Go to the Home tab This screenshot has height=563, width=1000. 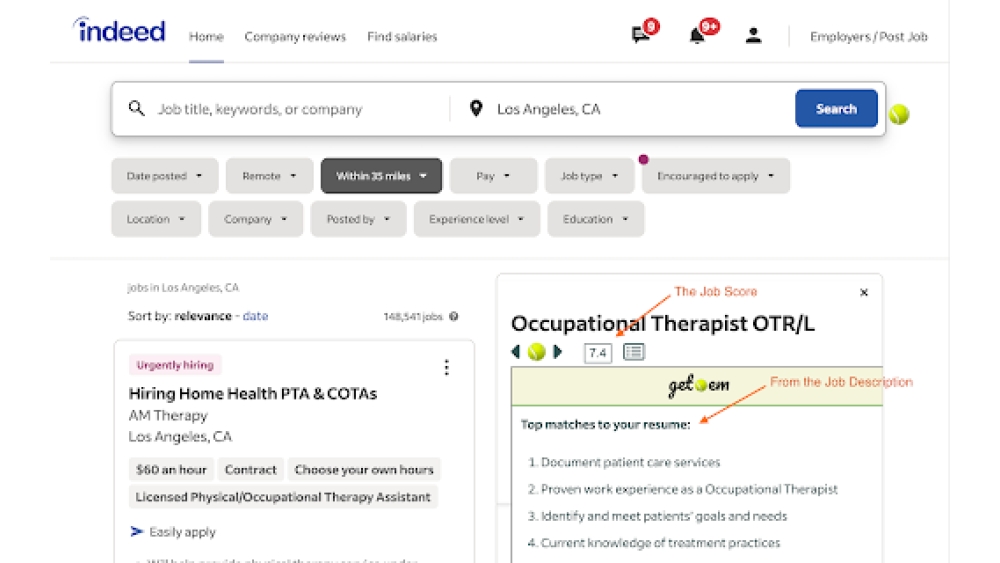tap(206, 37)
